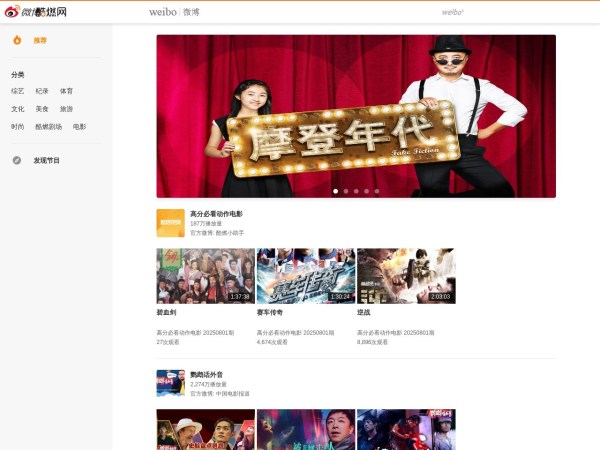Browse the 美食 category
600x450 pixels.
[42, 109]
